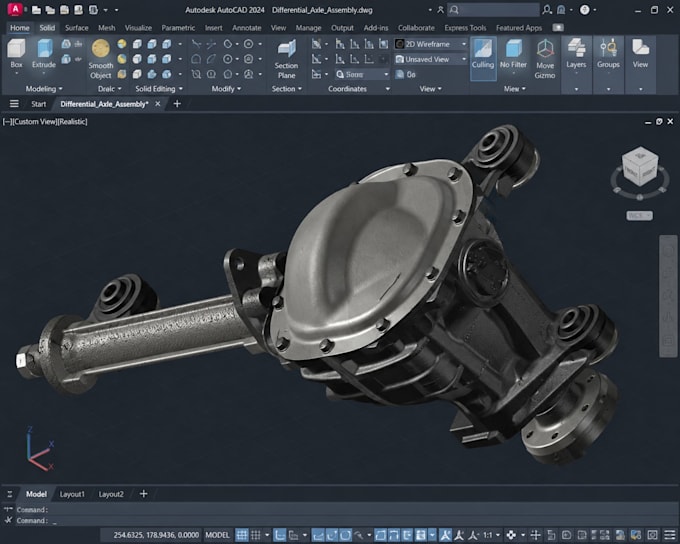Open the Section Plane tool
680x544 pixels.
286,59
